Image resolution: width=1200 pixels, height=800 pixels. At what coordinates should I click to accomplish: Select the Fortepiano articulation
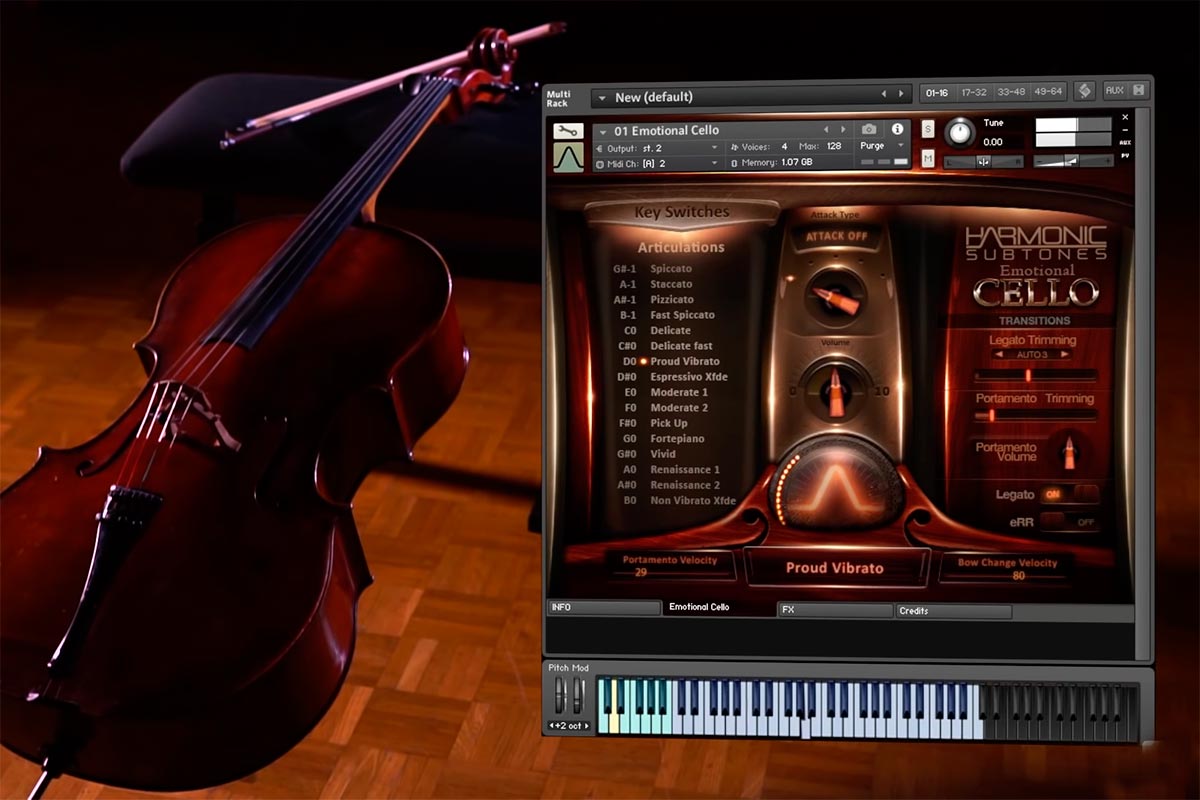coord(677,439)
